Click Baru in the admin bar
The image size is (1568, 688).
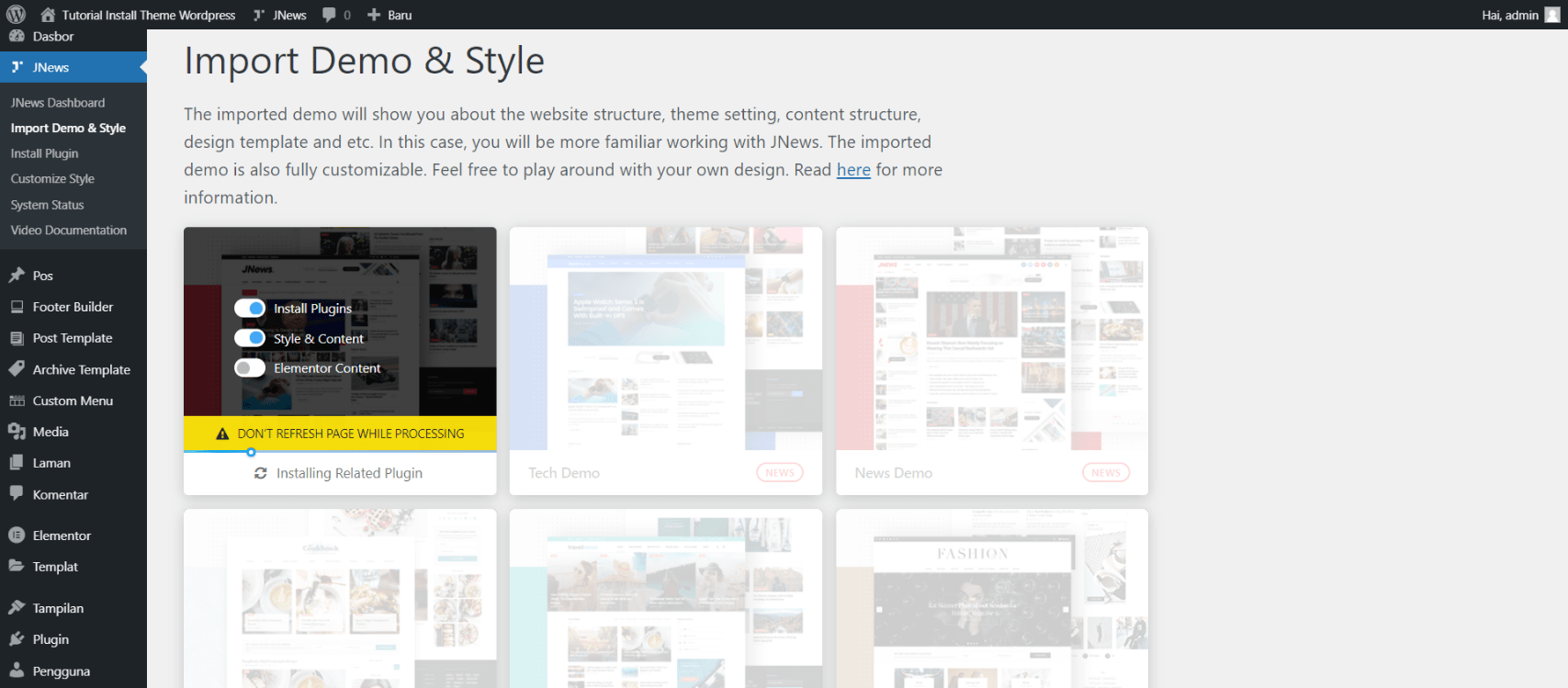(400, 15)
